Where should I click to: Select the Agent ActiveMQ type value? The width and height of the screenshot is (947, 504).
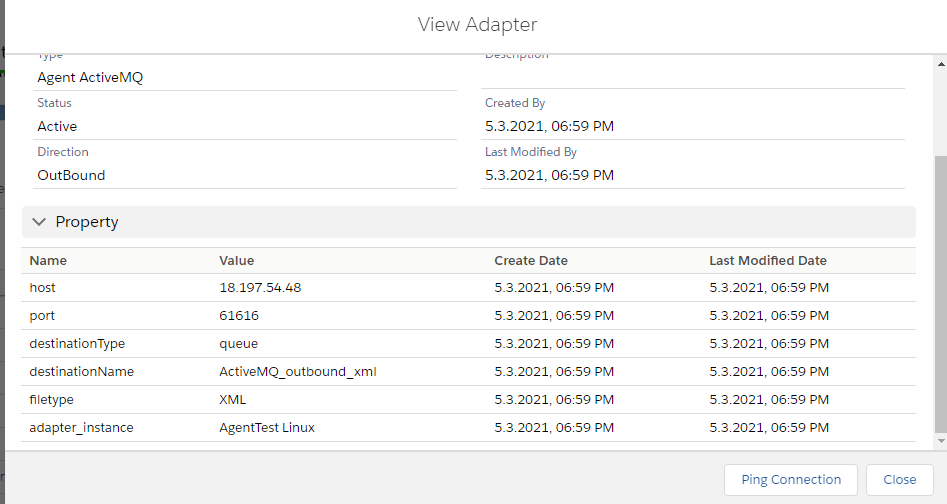[x=90, y=77]
